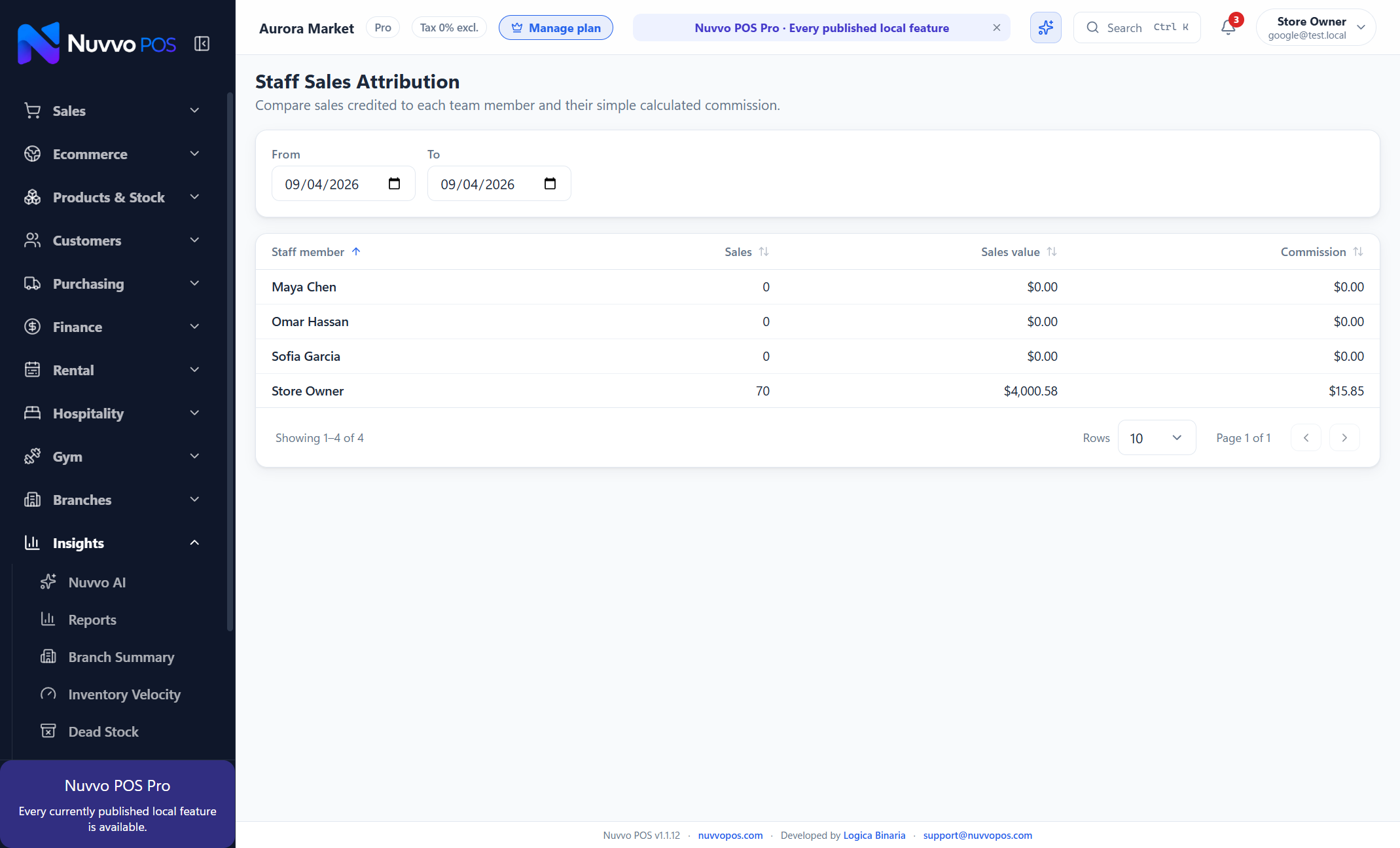Viewport: 1400px width, 848px height.
Task: Sort by Sales column arrows
Action: point(763,252)
